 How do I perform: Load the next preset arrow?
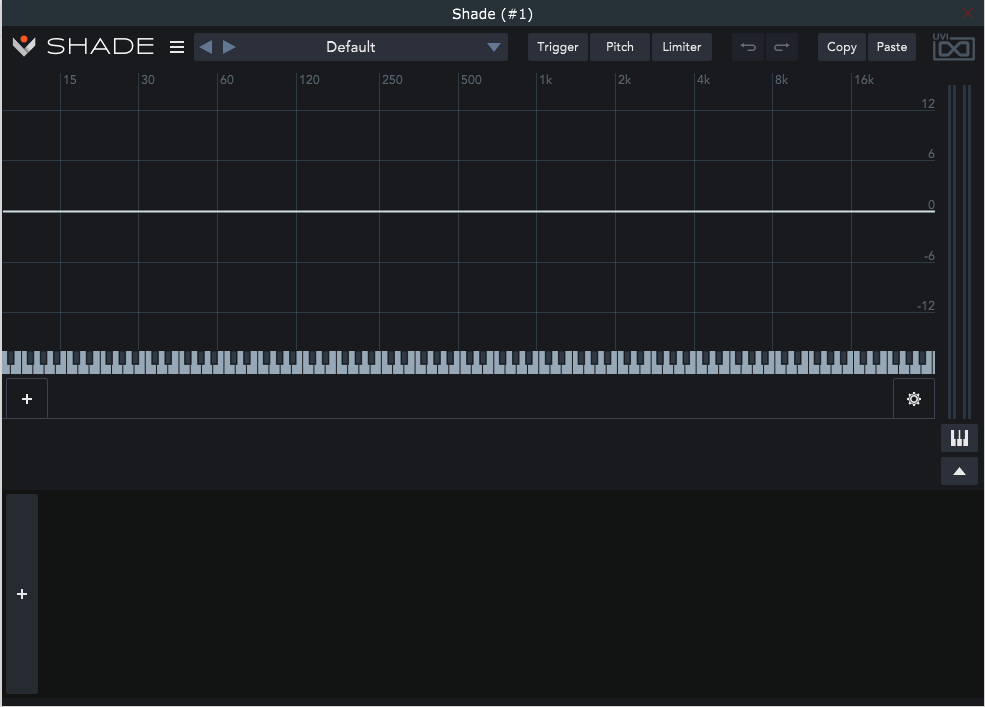click(x=229, y=47)
